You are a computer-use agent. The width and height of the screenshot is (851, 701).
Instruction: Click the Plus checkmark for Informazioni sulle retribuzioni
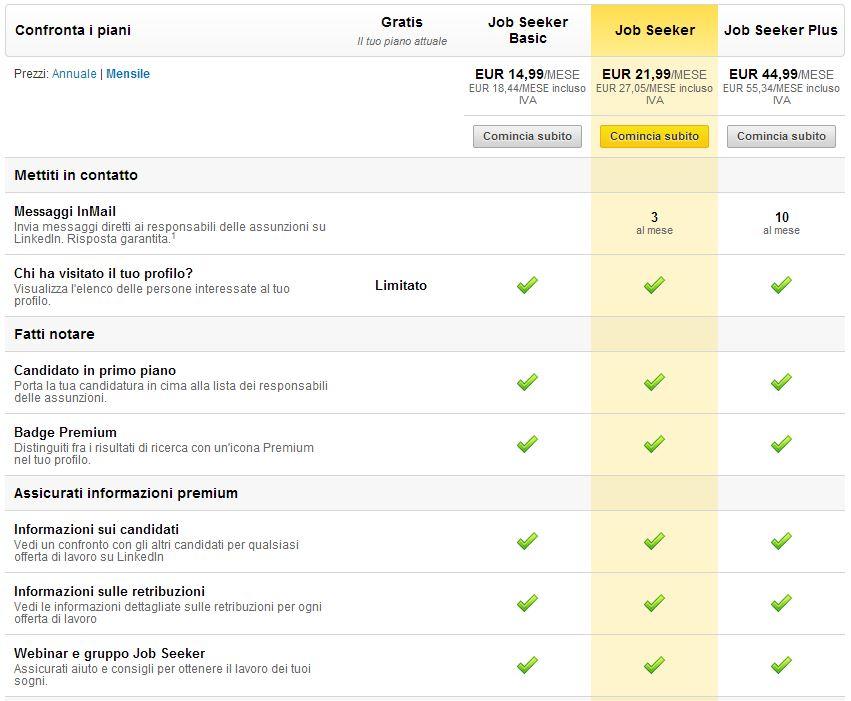click(x=781, y=603)
